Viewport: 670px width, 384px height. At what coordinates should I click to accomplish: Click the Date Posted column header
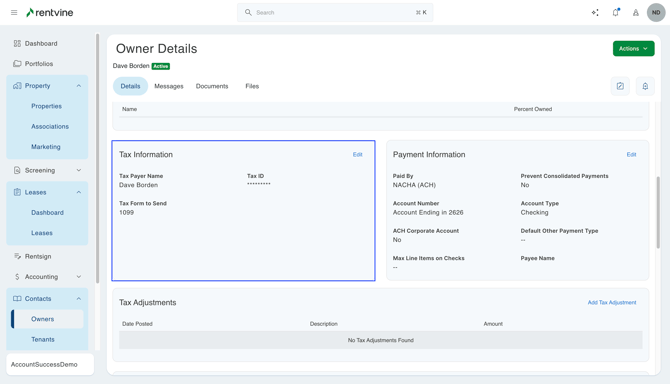point(137,324)
